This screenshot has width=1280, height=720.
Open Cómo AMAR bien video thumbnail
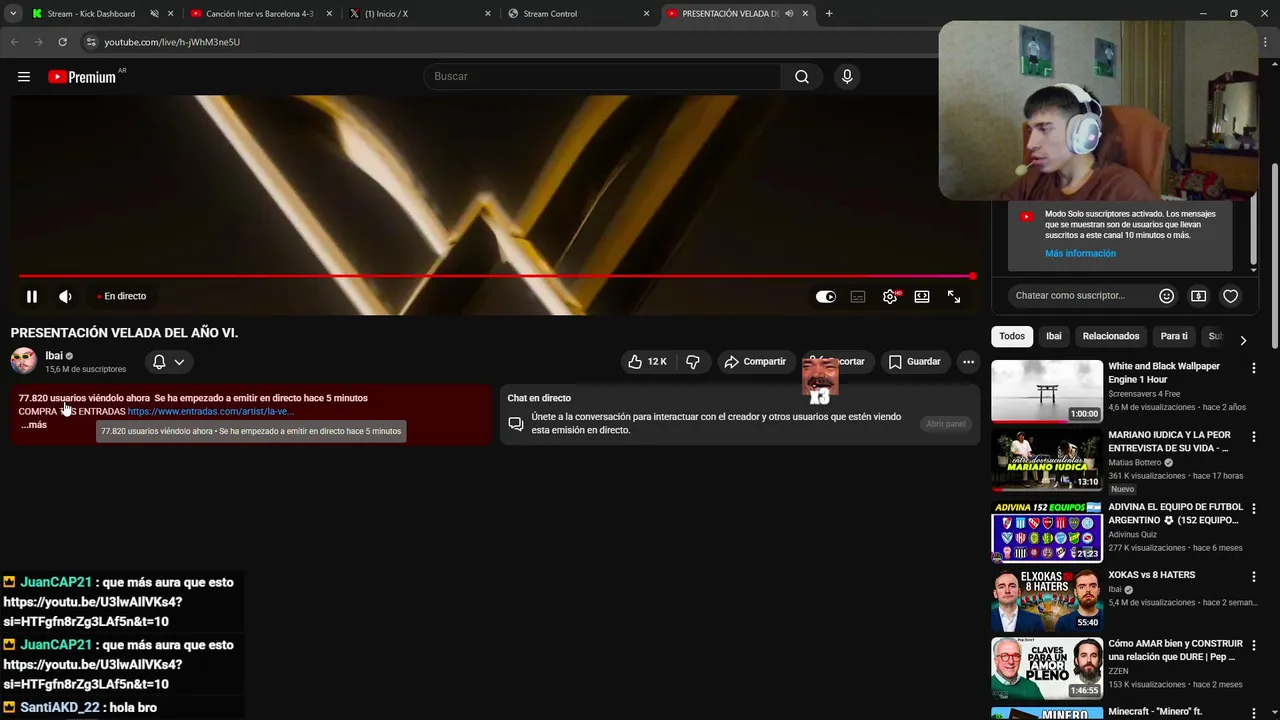[x=1047, y=668]
